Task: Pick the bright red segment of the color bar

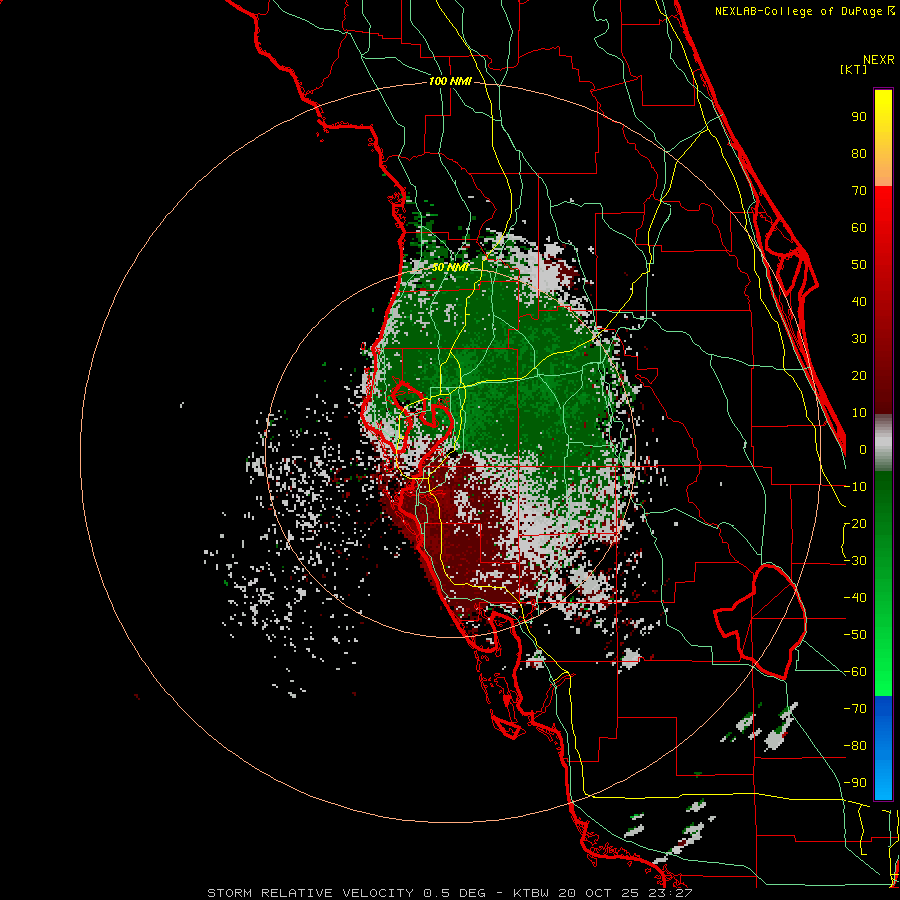Action: 883,210
